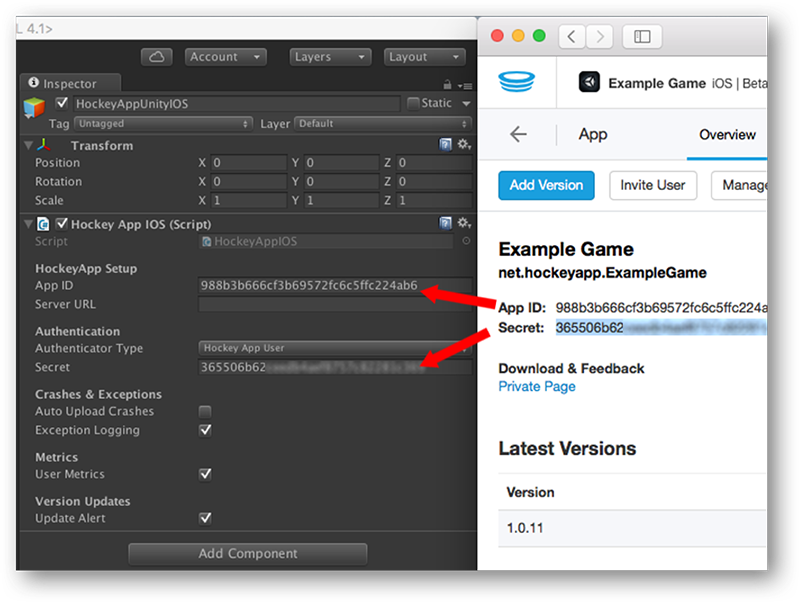This screenshot has width=800, height=603.
Task: Go back with the browser back arrow
Action: pos(572,37)
